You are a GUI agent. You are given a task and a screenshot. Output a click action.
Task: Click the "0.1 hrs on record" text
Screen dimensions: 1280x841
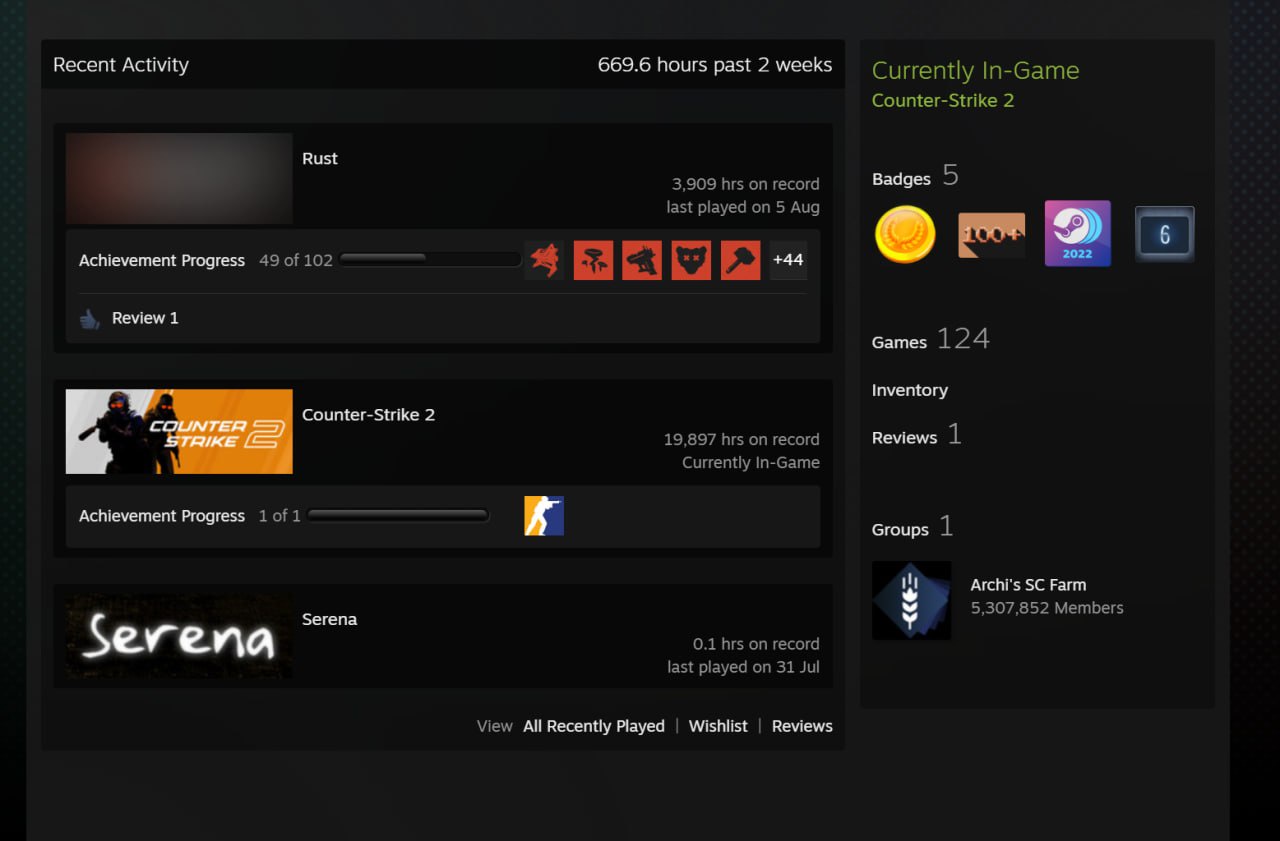[756, 644]
